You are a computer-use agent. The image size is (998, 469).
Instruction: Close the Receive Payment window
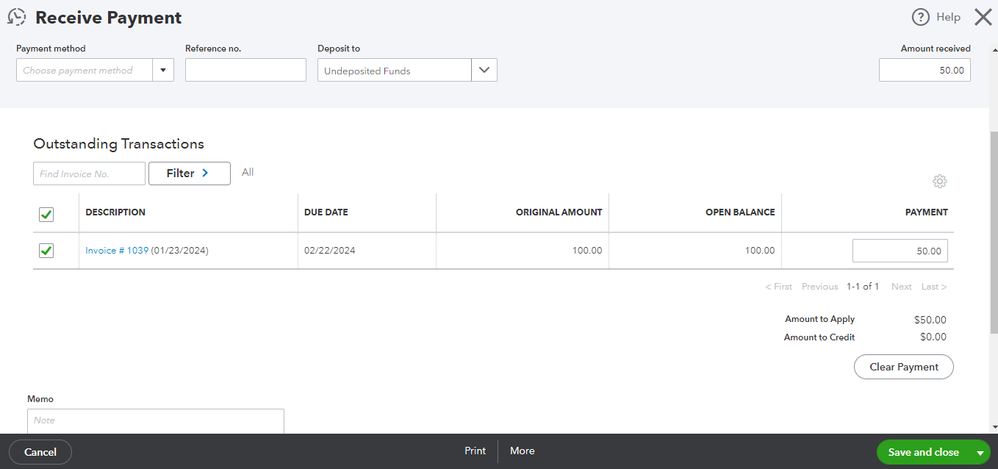982,17
